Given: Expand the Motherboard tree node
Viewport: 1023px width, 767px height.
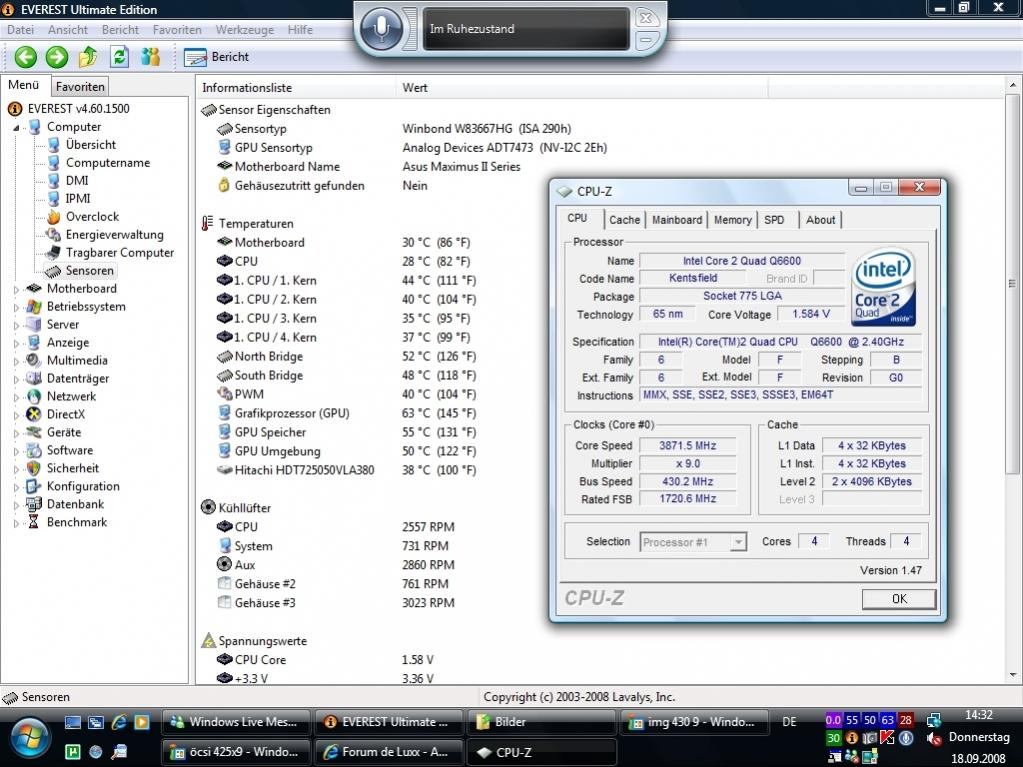Looking at the screenshot, I should (16, 289).
